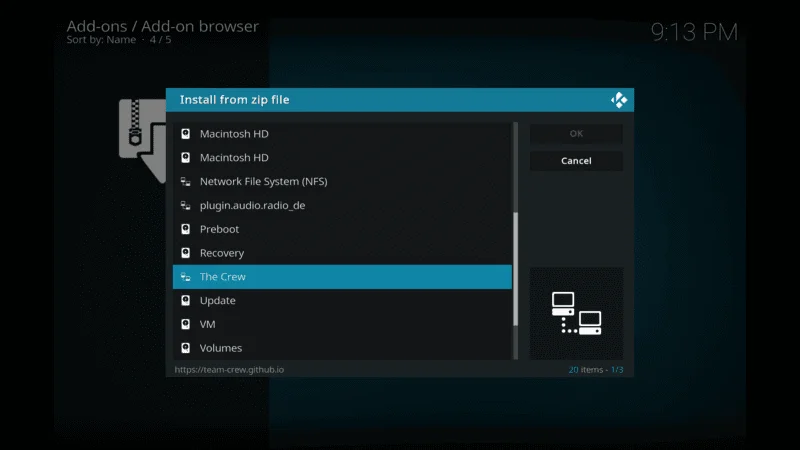Click the network icon next to Network File System (NFS)
This screenshot has width=800, height=450.
pyautogui.click(x=186, y=181)
